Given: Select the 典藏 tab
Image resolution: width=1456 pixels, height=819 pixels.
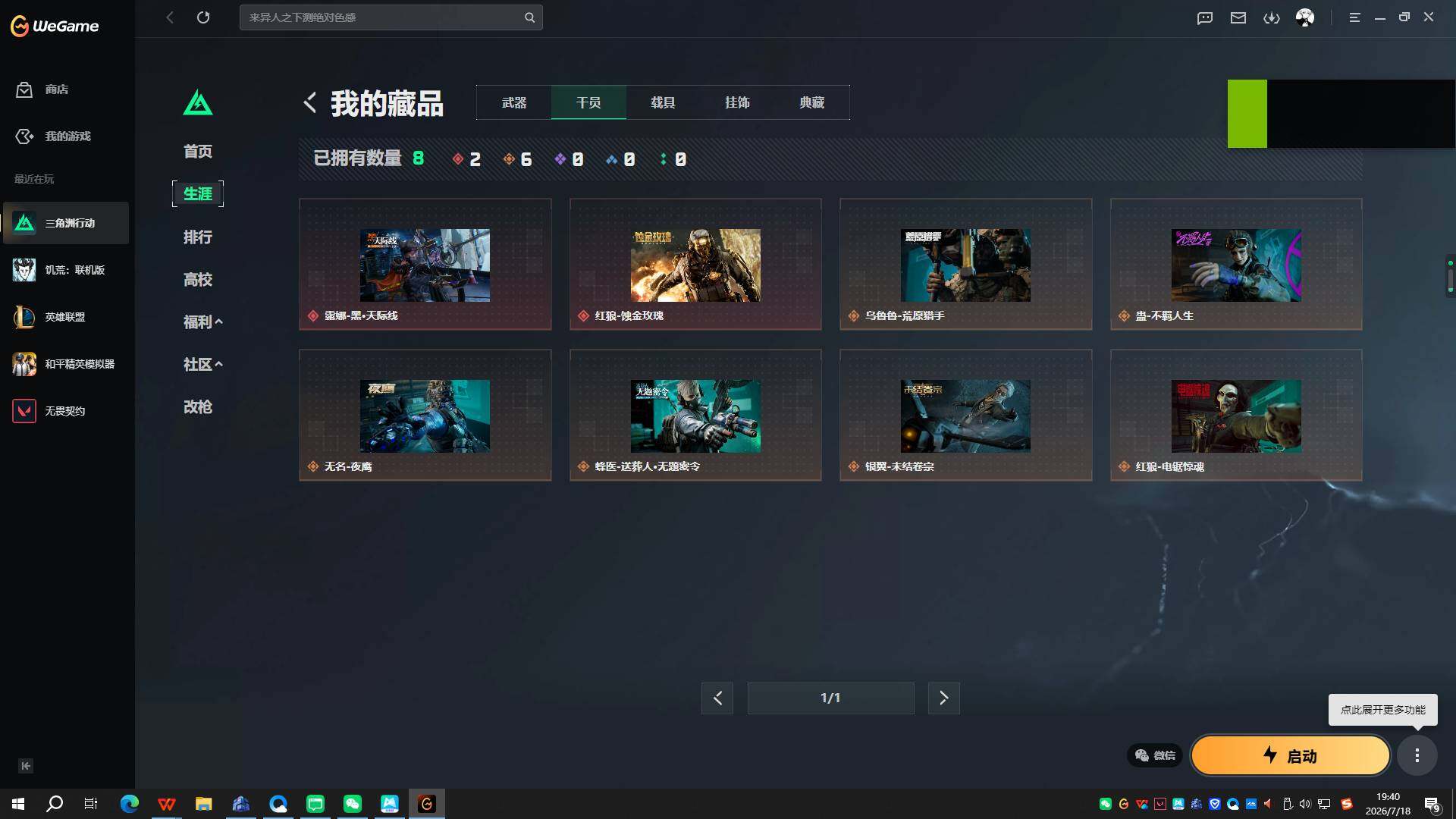Looking at the screenshot, I should click(811, 102).
